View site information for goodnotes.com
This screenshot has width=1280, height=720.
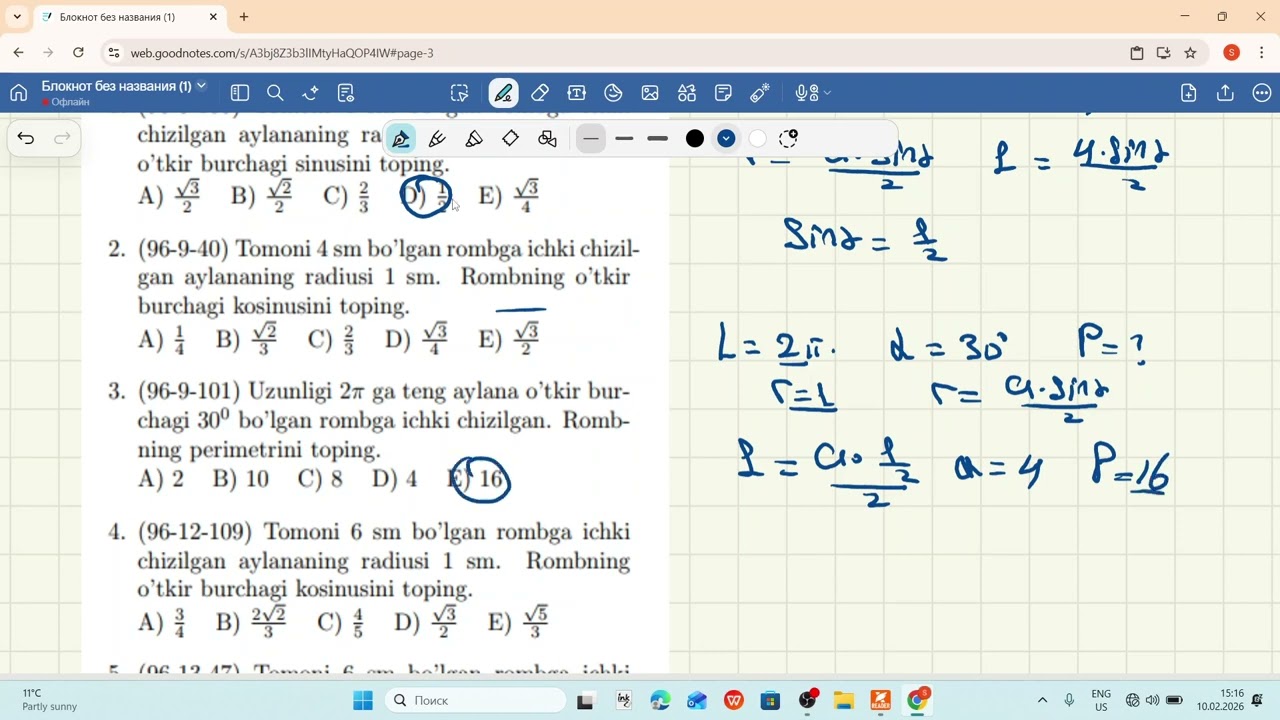coord(113,53)
